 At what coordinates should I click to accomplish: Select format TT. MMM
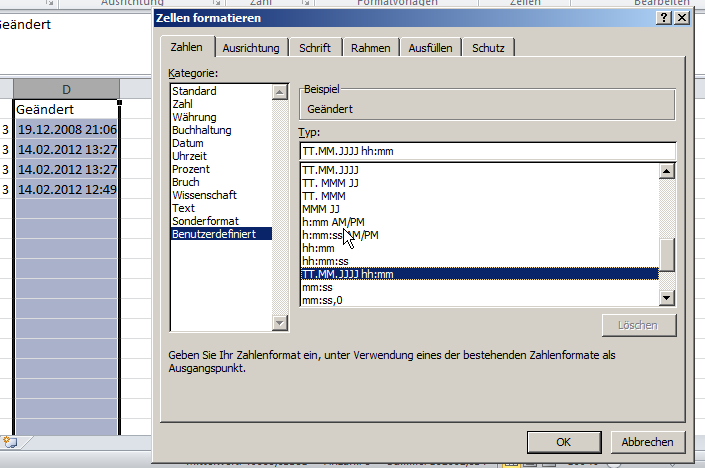[480, 196]
